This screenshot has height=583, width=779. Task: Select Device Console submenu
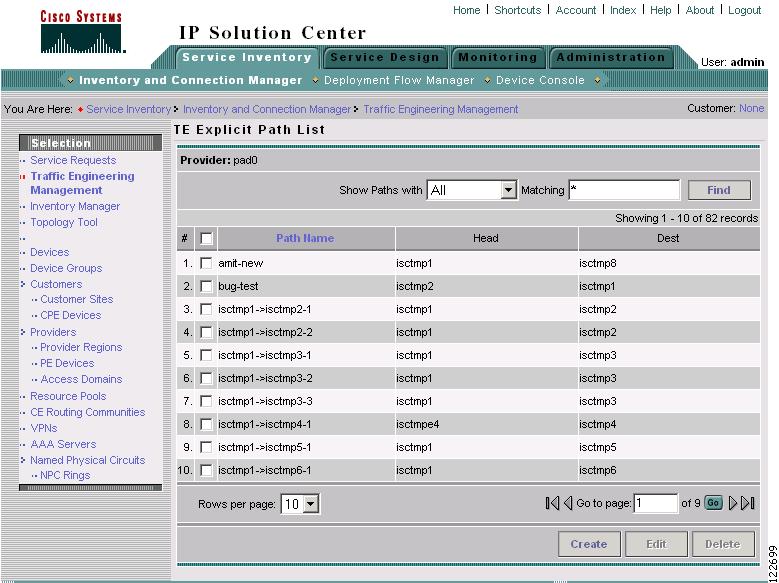coord(540,80)
